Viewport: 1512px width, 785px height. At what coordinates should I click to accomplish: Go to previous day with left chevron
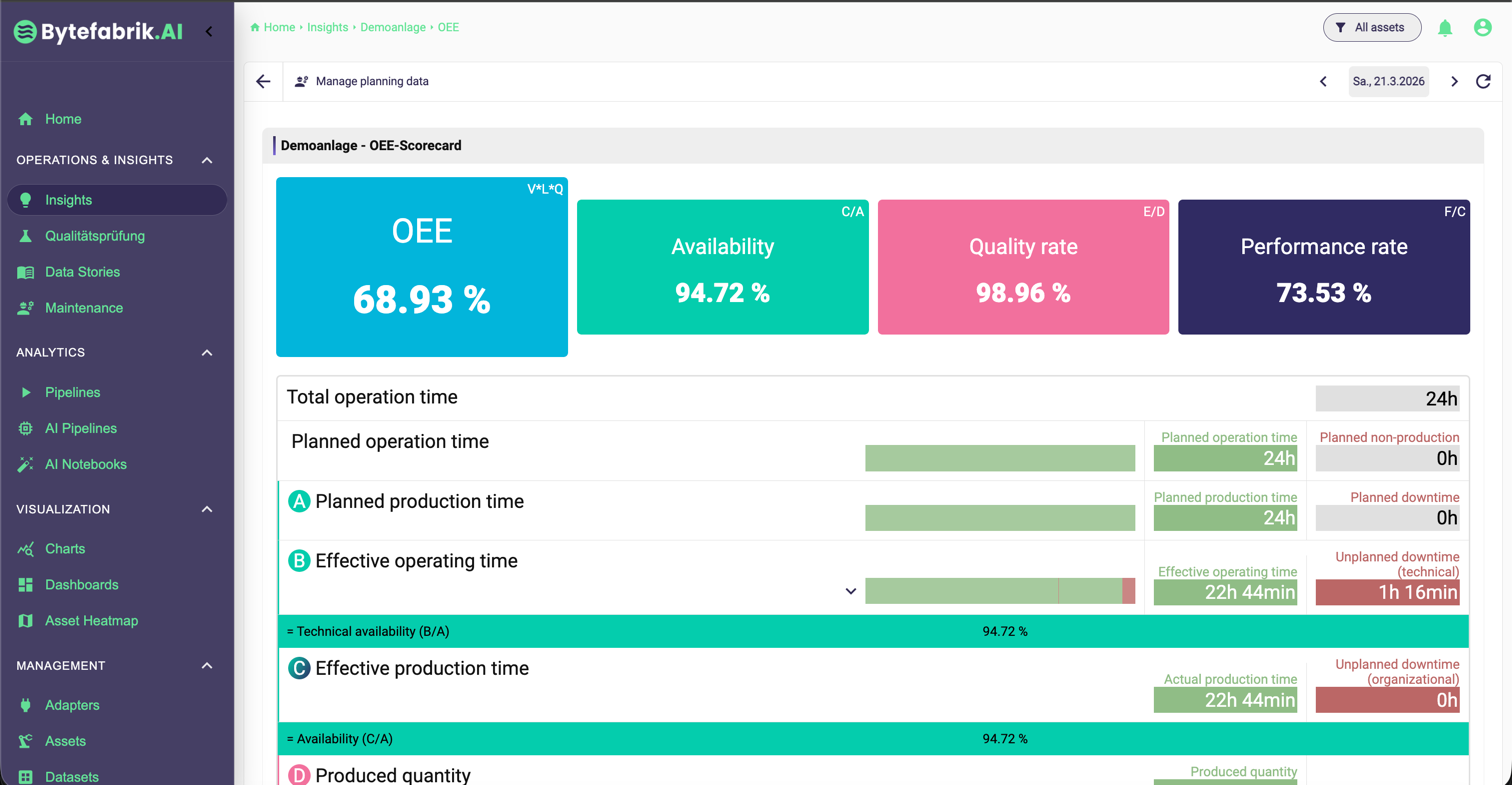tap(1323, 81)
